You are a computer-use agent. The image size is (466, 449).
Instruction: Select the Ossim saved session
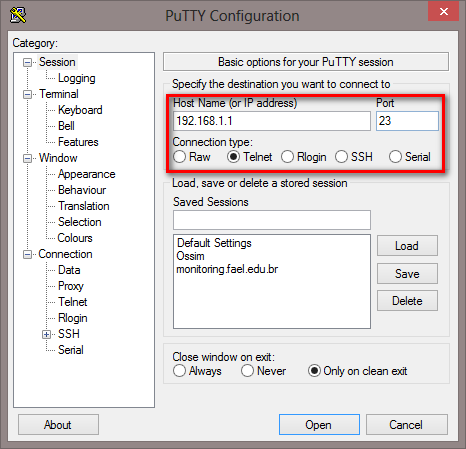pyautogui.click(x=190, y=256)
